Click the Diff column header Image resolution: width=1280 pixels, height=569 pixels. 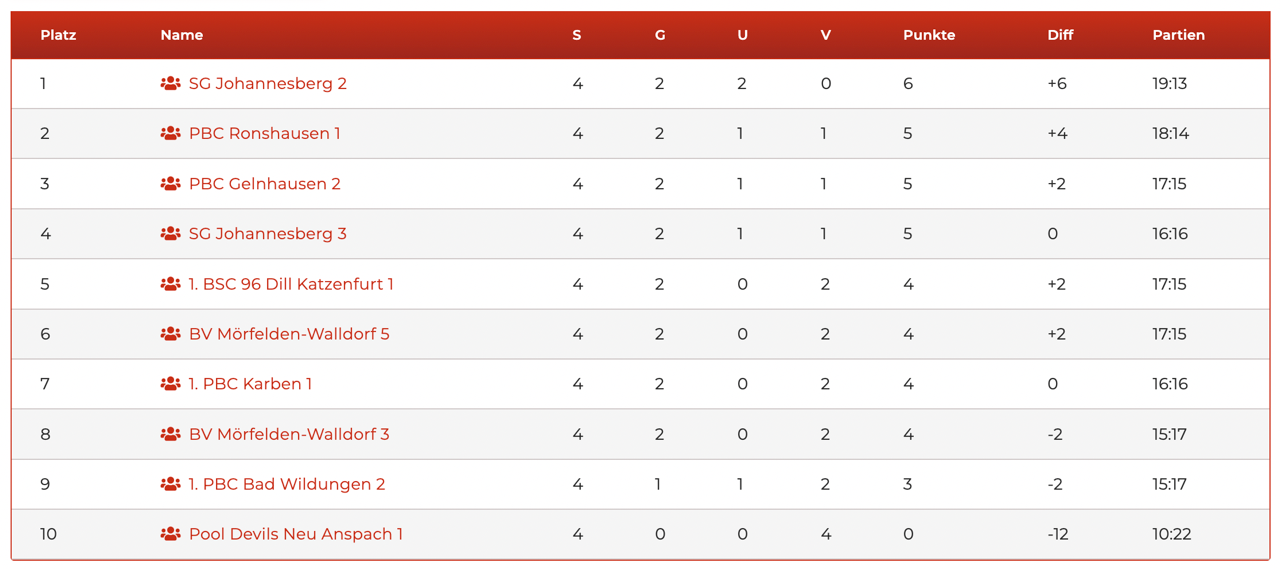pos(1059,35)
